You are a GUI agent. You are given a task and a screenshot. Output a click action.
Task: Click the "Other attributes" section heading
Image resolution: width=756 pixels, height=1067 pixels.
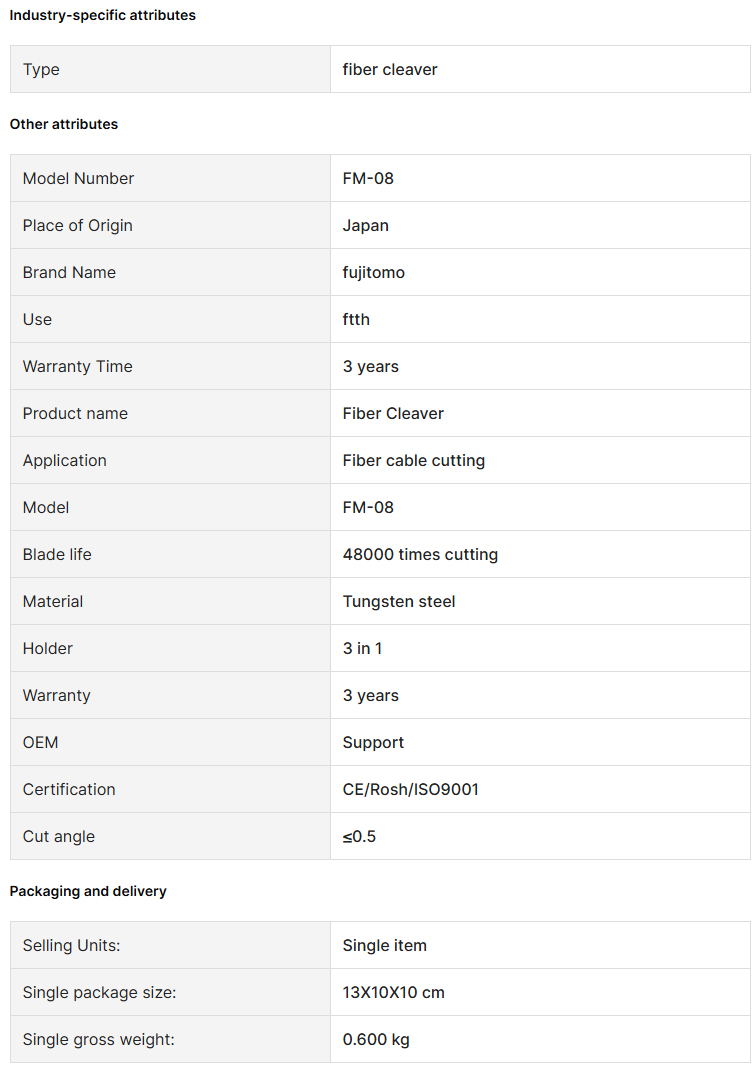(64, 124)
